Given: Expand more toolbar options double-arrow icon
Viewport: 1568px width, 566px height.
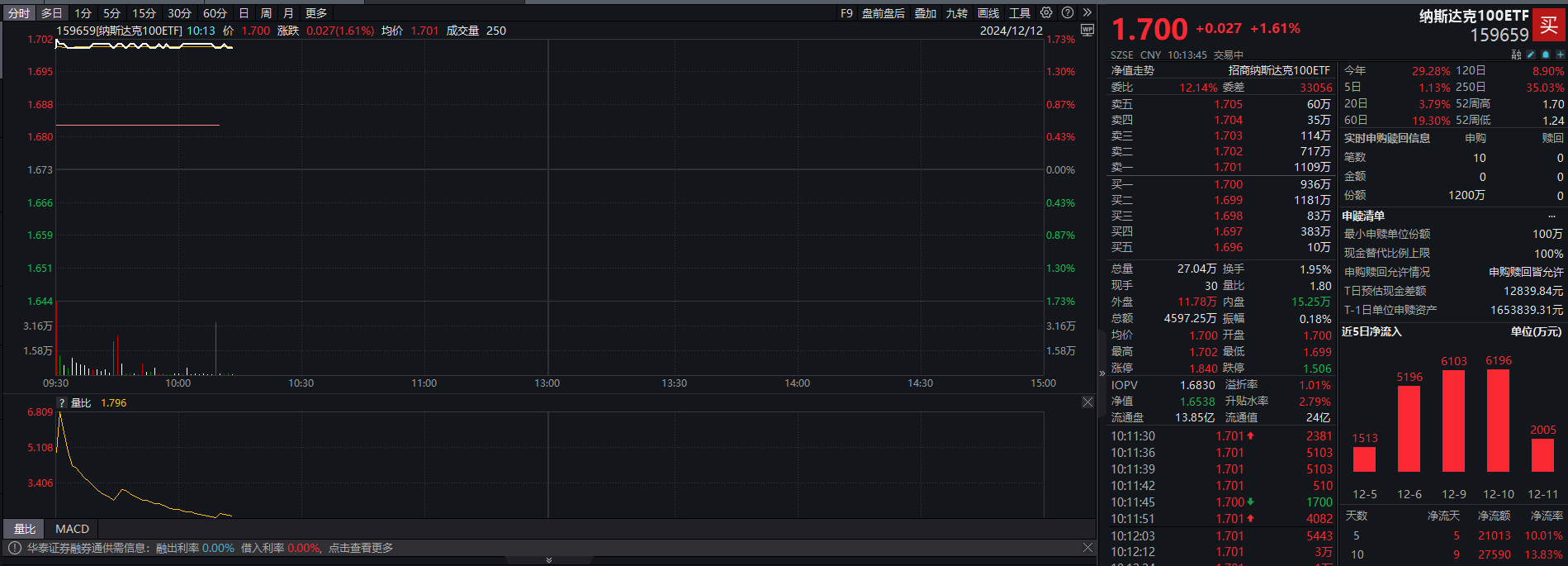Looking at the screenshot, I should [x=1087, y=12].
